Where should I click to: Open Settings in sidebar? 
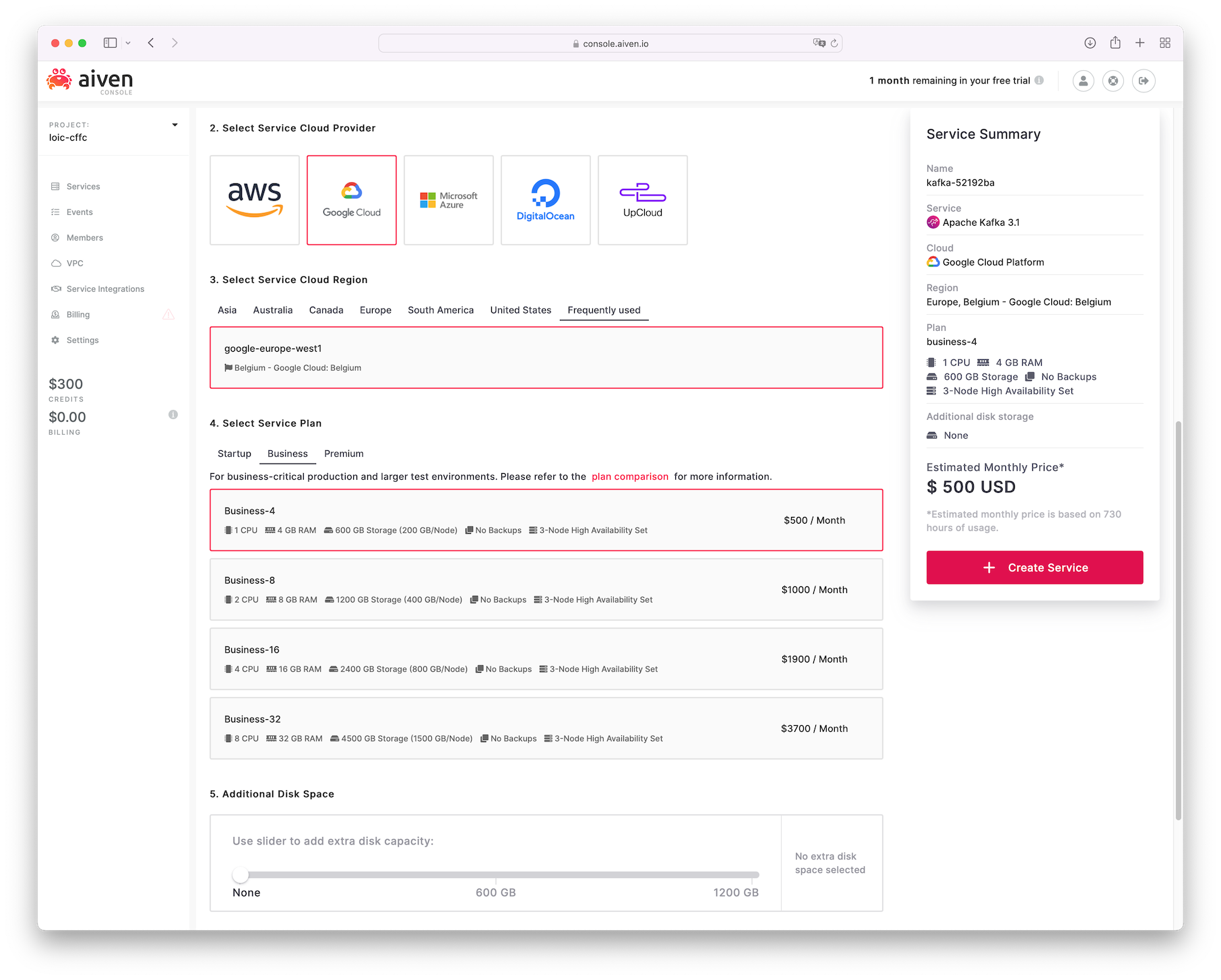83,340
